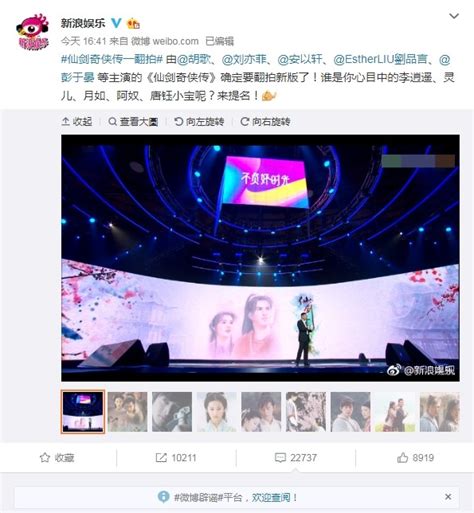Rotate the image left with 向左旋转
Screen dimensions: 474x513
199,122
